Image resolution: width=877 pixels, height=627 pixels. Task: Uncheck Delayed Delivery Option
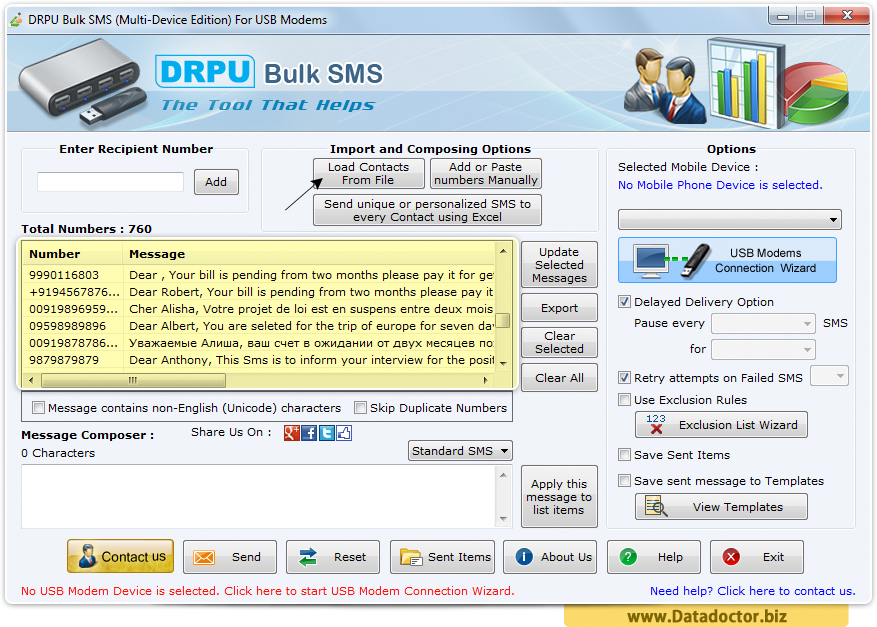pyautogui.click(x=624, y=302)
